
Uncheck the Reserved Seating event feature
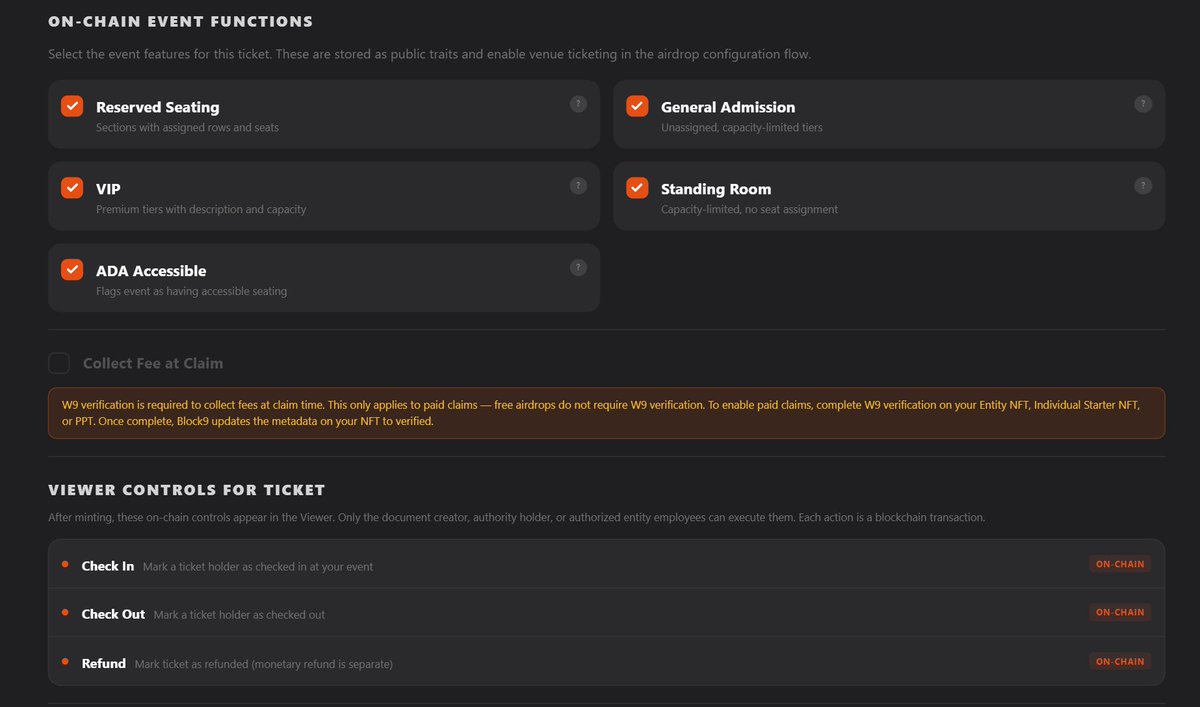[x=71, y=104]
